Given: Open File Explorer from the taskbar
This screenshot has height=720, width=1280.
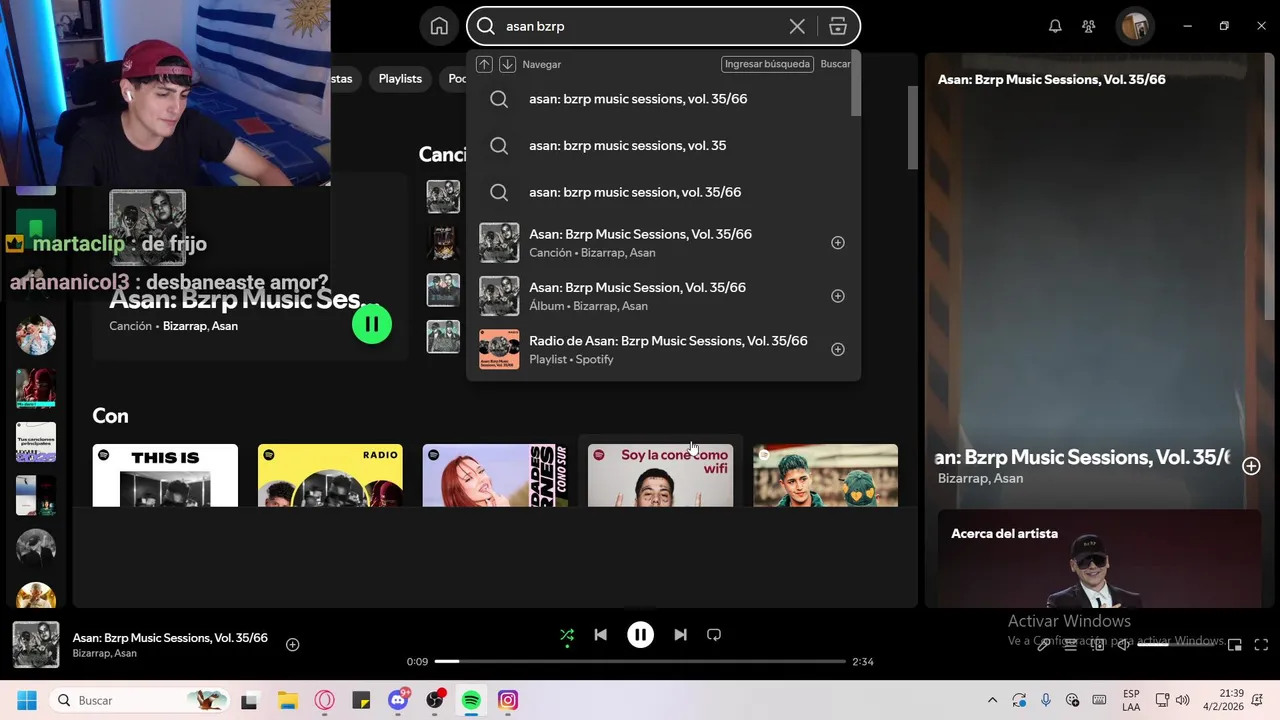Looking at the screenshot, I should pos(288,700).
